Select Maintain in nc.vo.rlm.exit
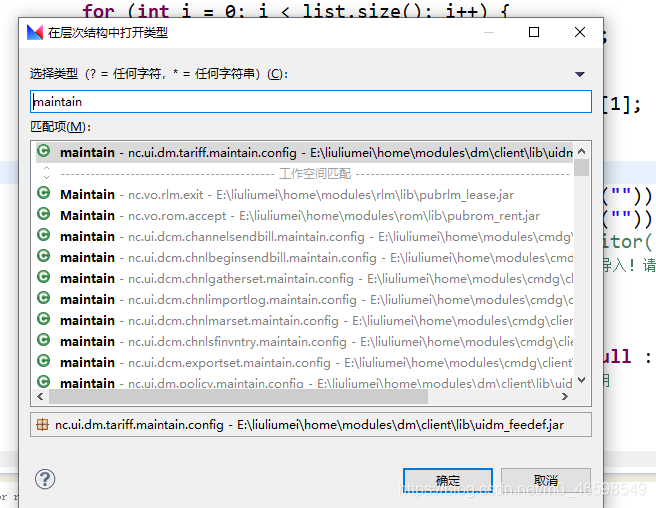The width and height of the screenshot is (656, 508). tap(304, 195)
